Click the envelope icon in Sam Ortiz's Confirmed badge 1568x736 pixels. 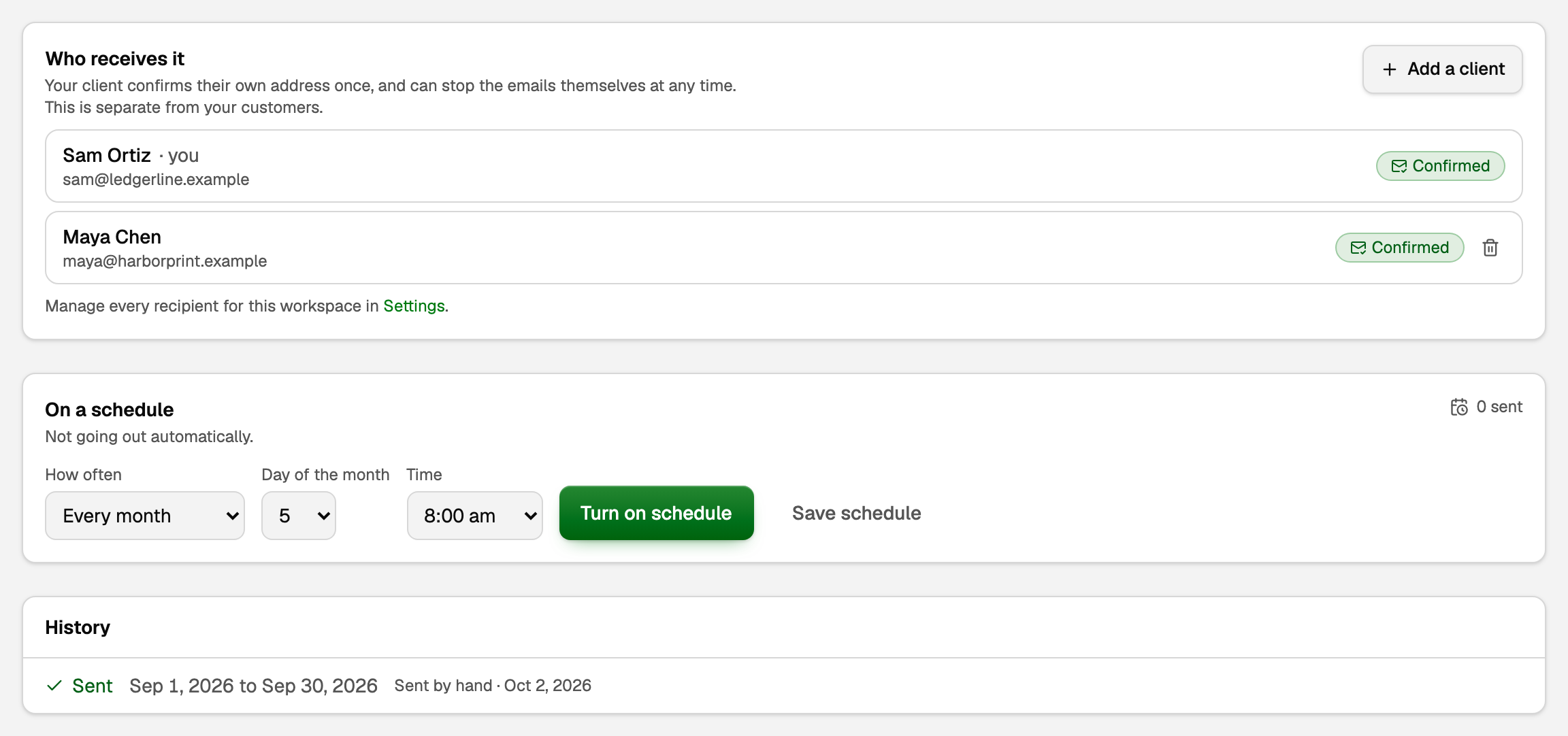[1399, 166]
